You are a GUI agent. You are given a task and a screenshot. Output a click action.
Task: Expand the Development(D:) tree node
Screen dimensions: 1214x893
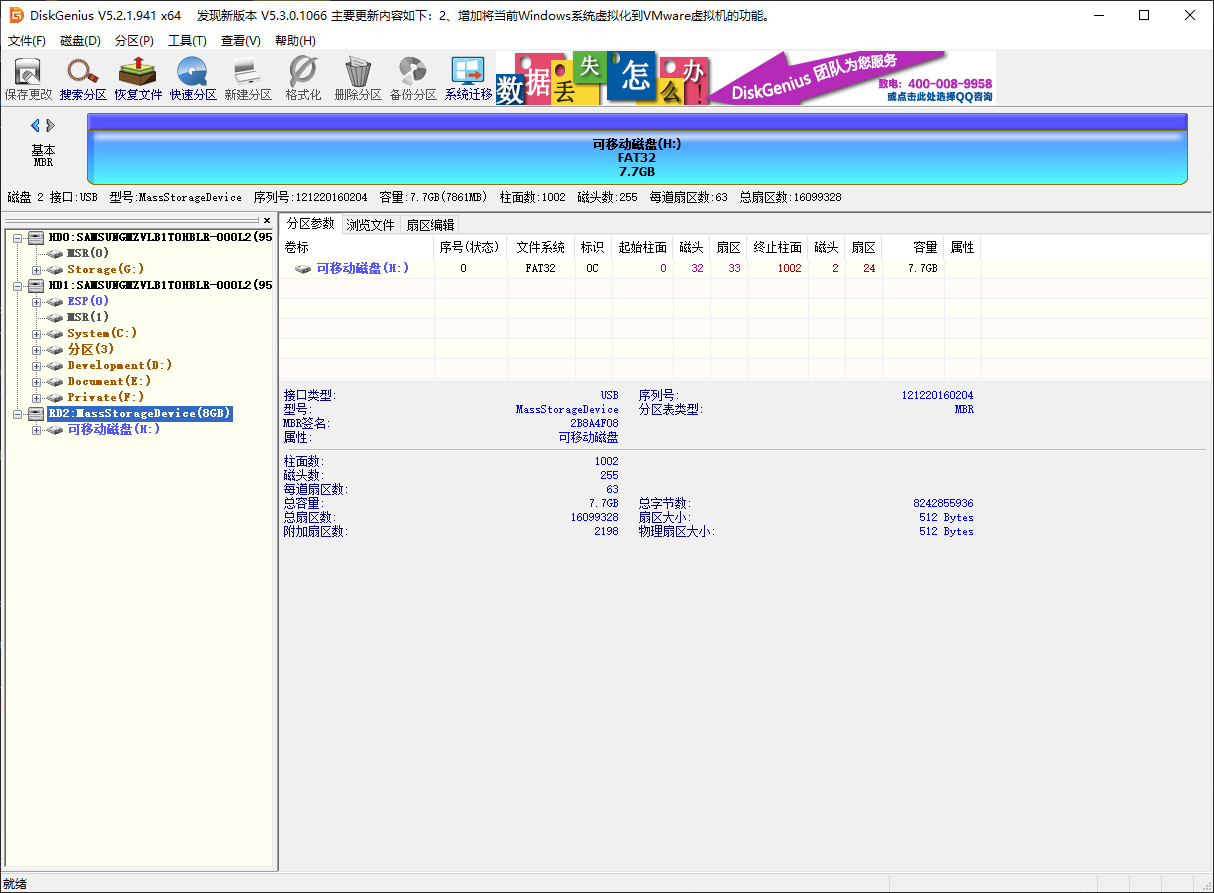(37, 365)
